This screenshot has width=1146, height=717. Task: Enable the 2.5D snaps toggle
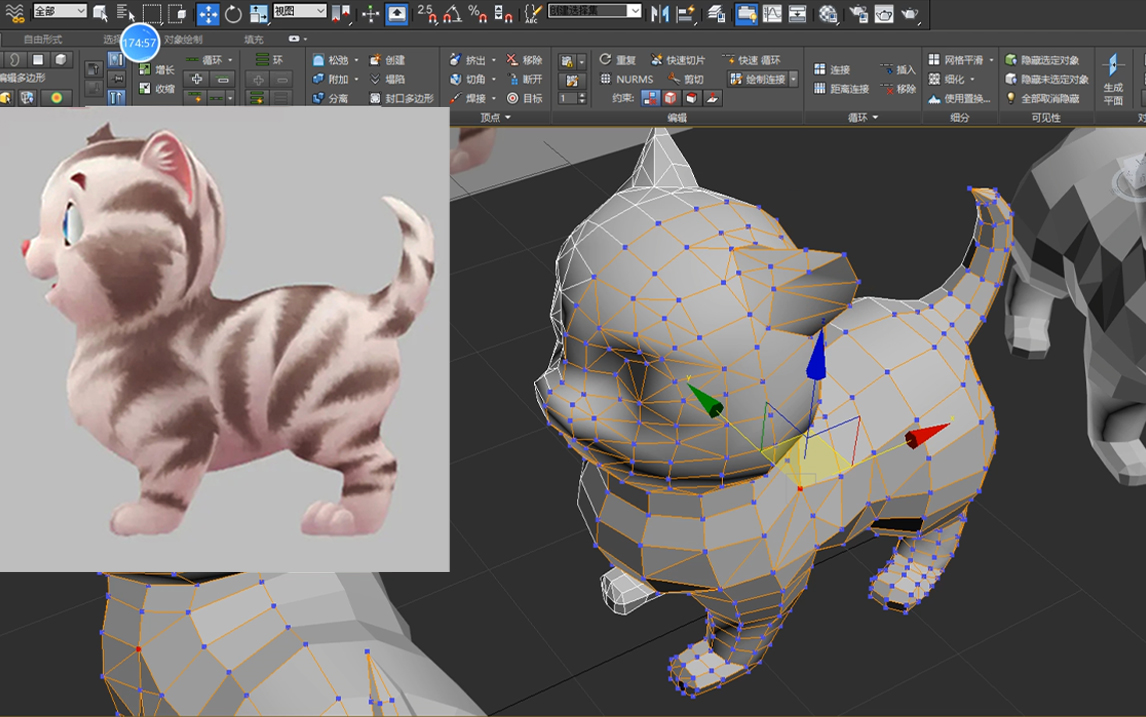(x=426, y=13)
